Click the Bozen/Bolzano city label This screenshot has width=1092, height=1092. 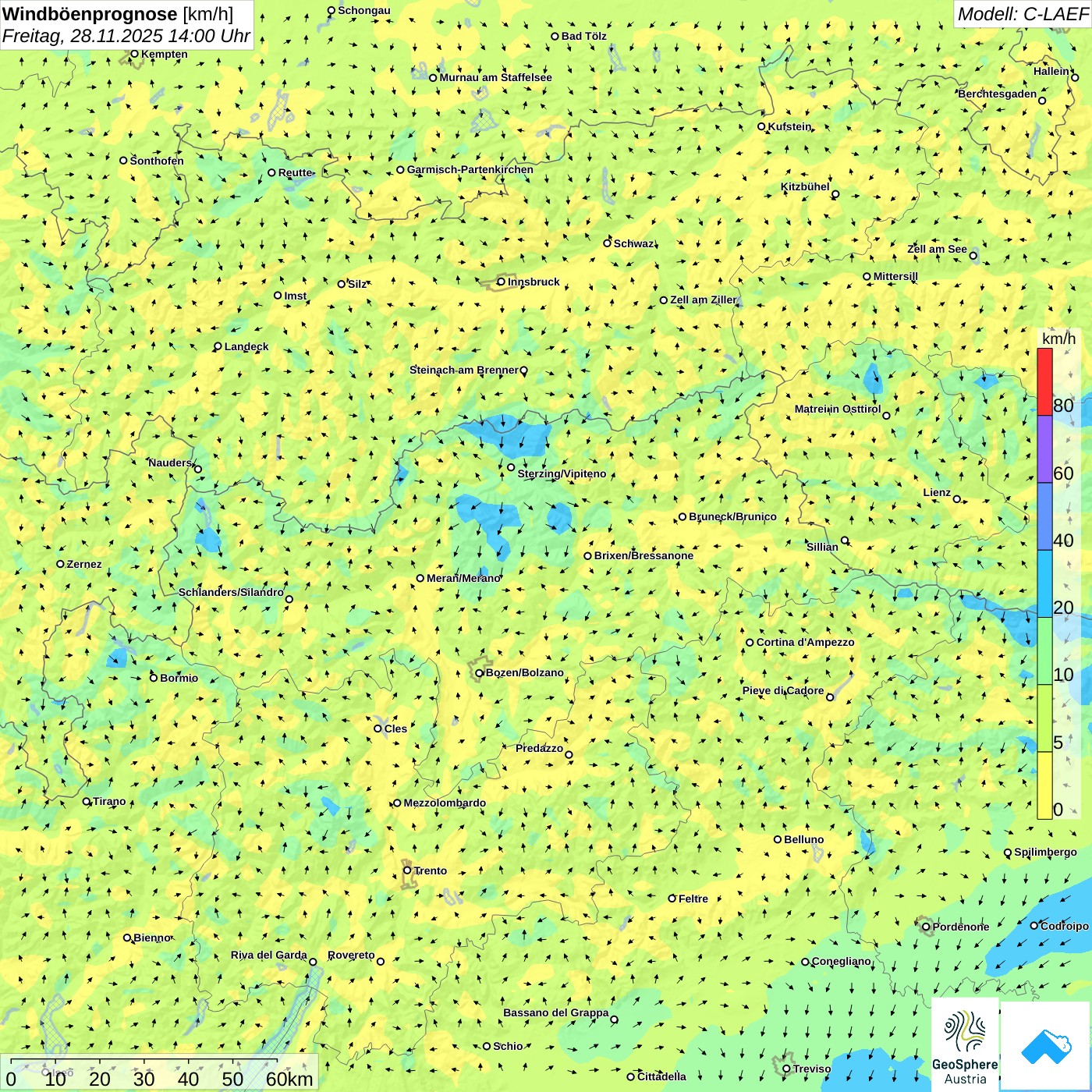[x=524, y=672]
